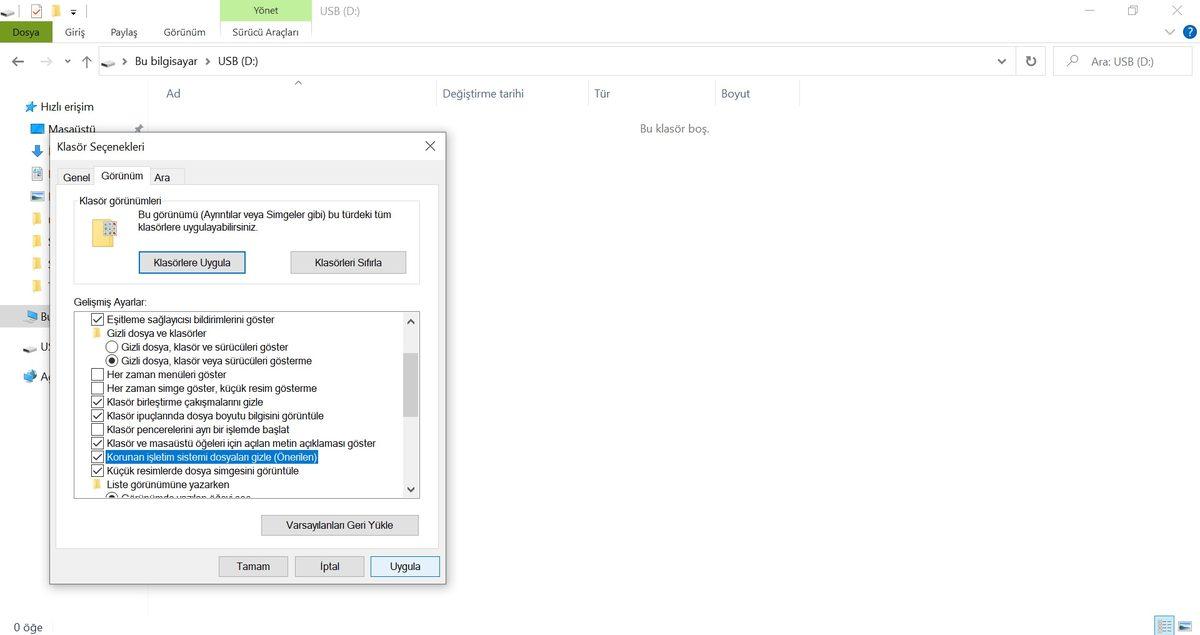Viewport: 1200px width, 635px height.
Task: Expand the recent locations dropdown arrow
Action: coord(68,62)
